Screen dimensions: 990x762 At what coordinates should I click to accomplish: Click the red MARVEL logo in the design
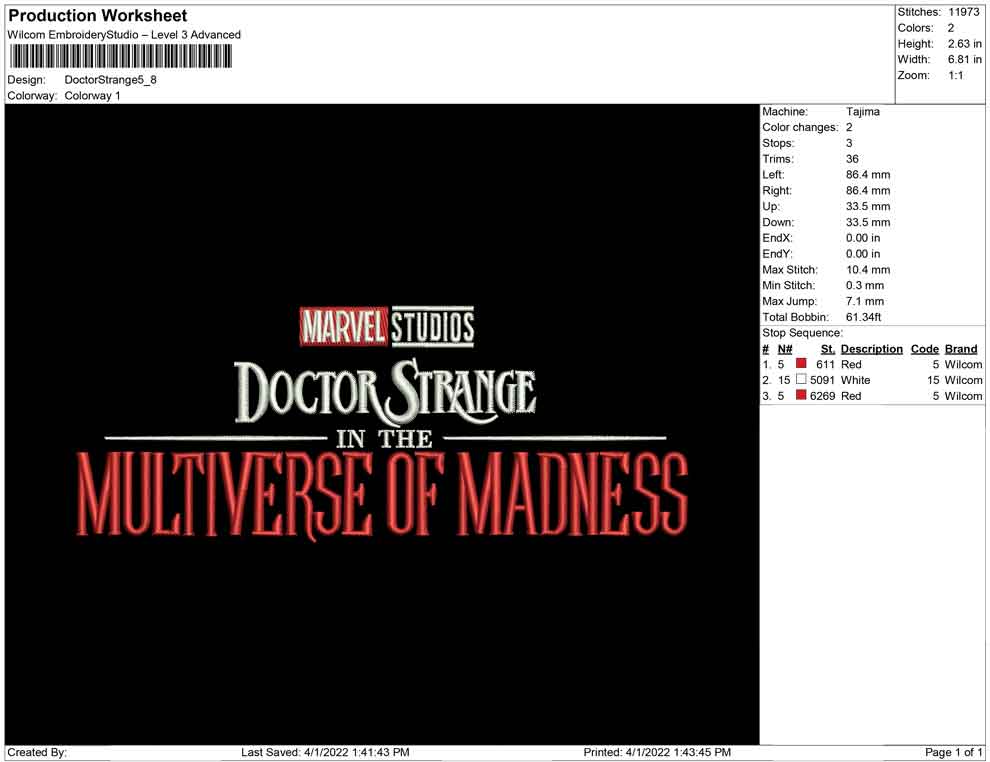[x=343, y=326]
